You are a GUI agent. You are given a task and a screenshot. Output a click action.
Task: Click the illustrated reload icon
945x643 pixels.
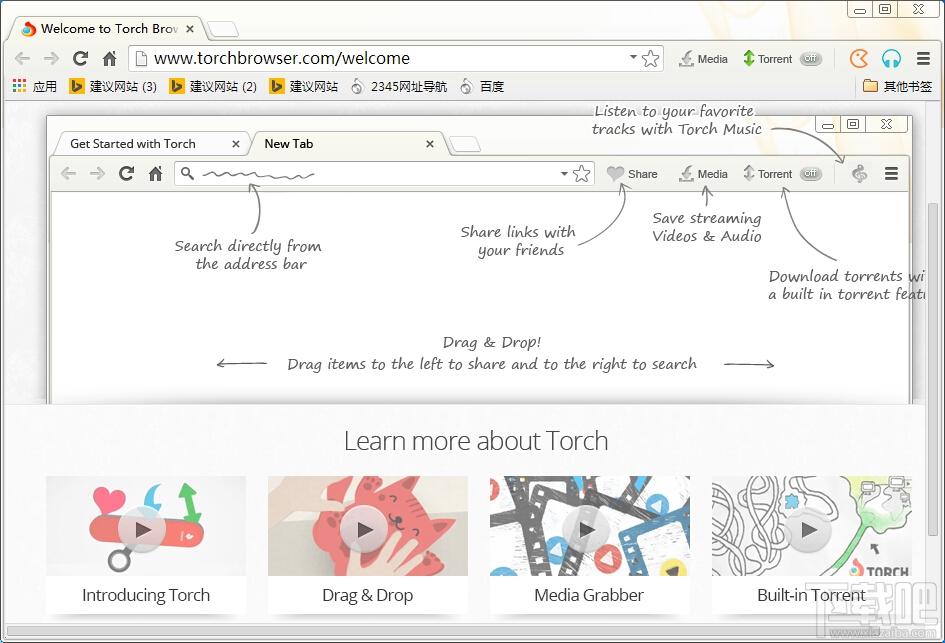(x=126, y=174)
